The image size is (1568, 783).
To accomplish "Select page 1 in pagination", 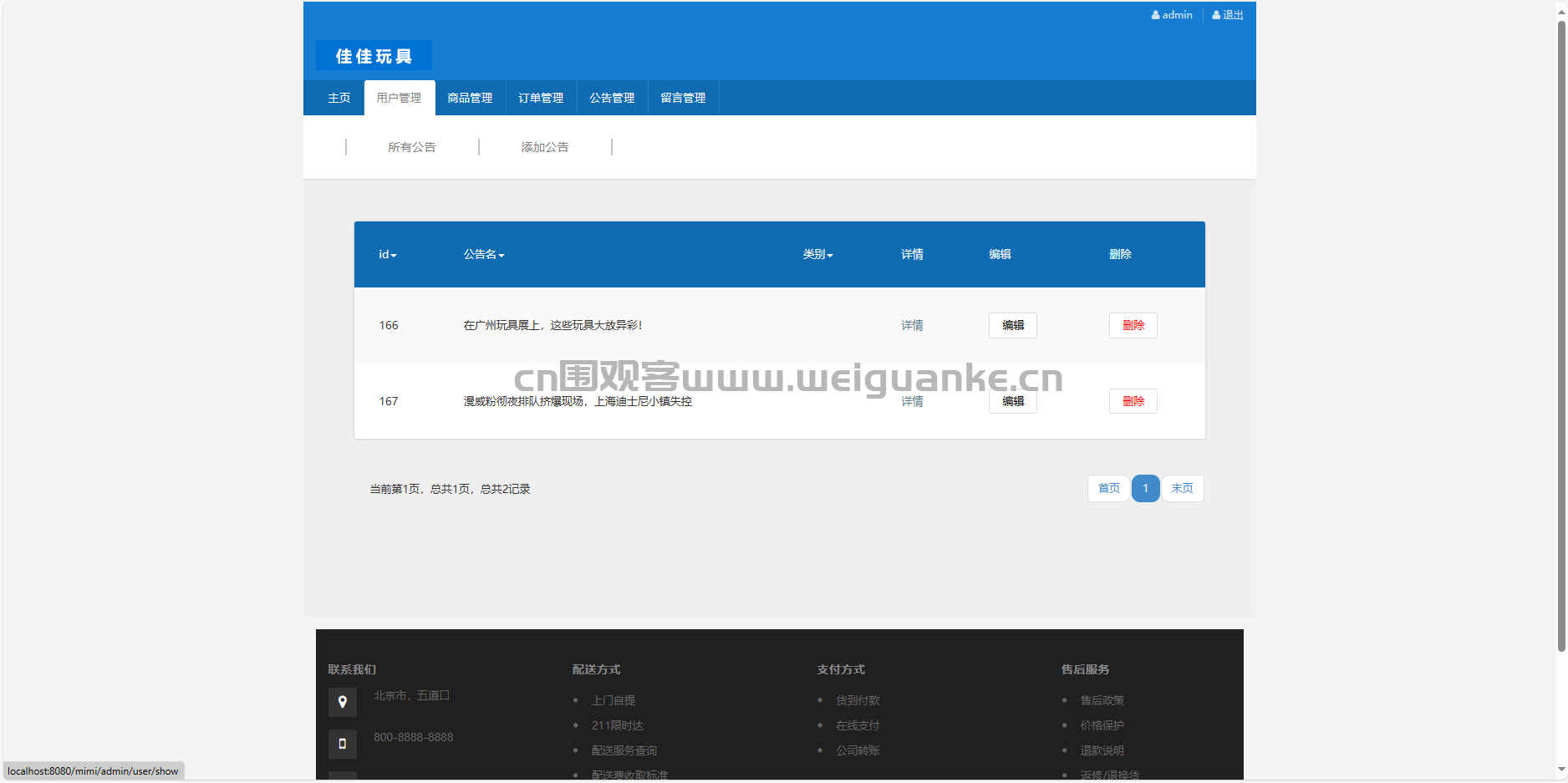I will (1146, 488).
